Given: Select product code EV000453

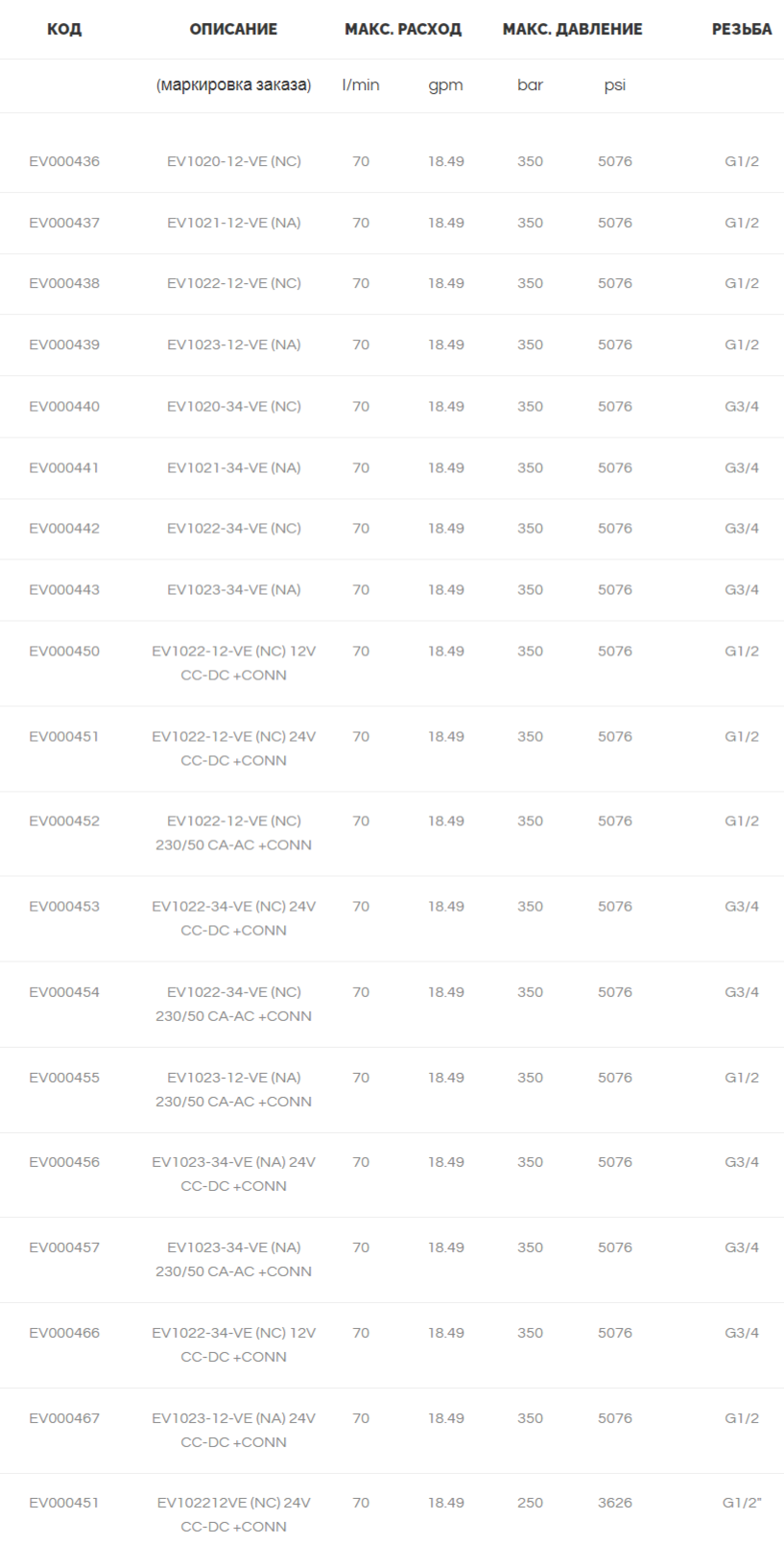Looking at the screenshot, I should click(x=64, y=906).
